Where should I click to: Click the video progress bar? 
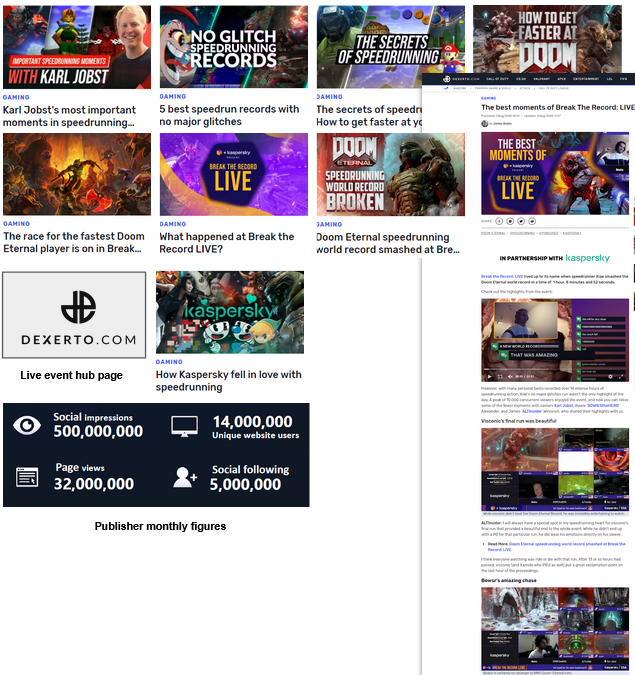coord(555,369)
